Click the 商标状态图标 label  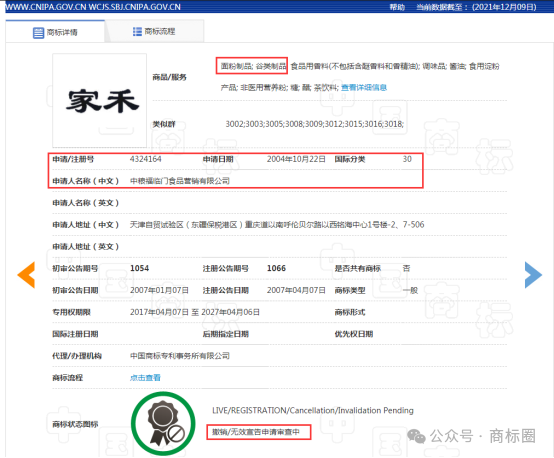tap(75, 424)
